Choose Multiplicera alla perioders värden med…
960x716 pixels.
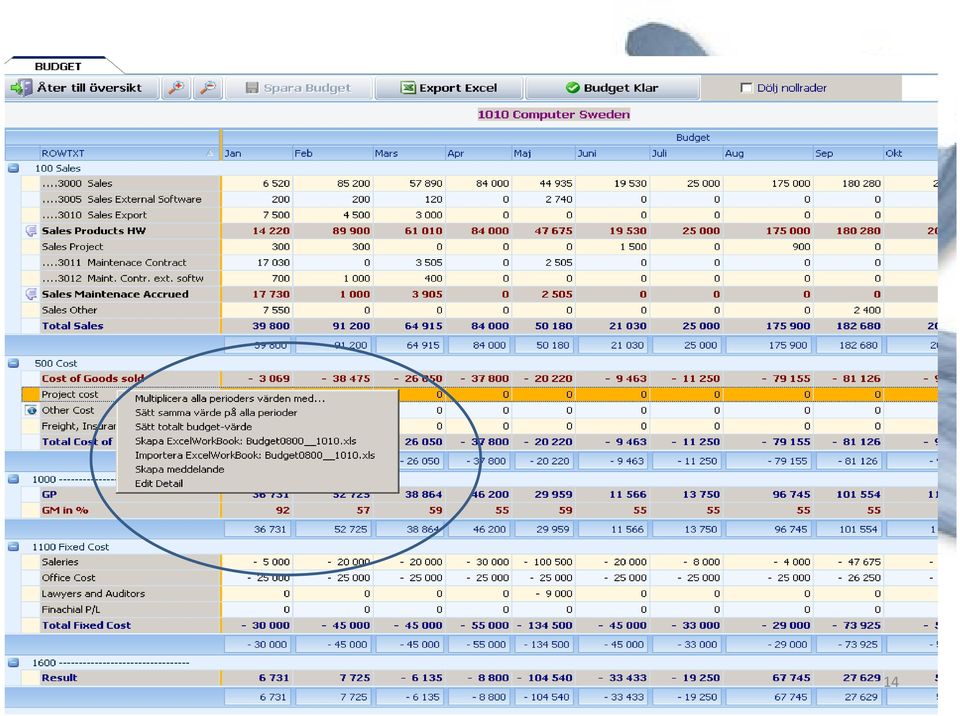click(230, 399)
